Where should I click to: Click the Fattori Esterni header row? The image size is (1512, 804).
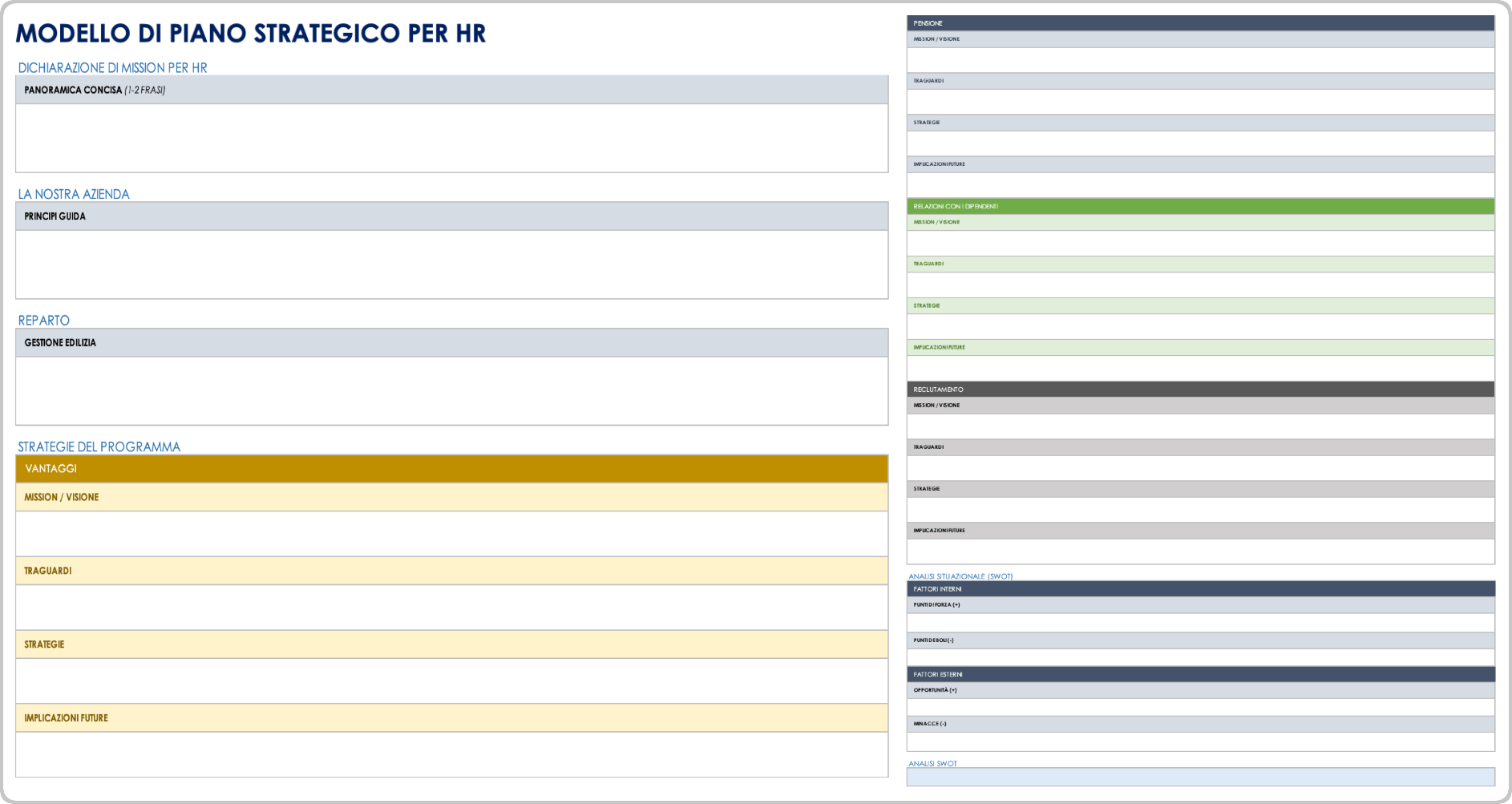(1200, 674)
